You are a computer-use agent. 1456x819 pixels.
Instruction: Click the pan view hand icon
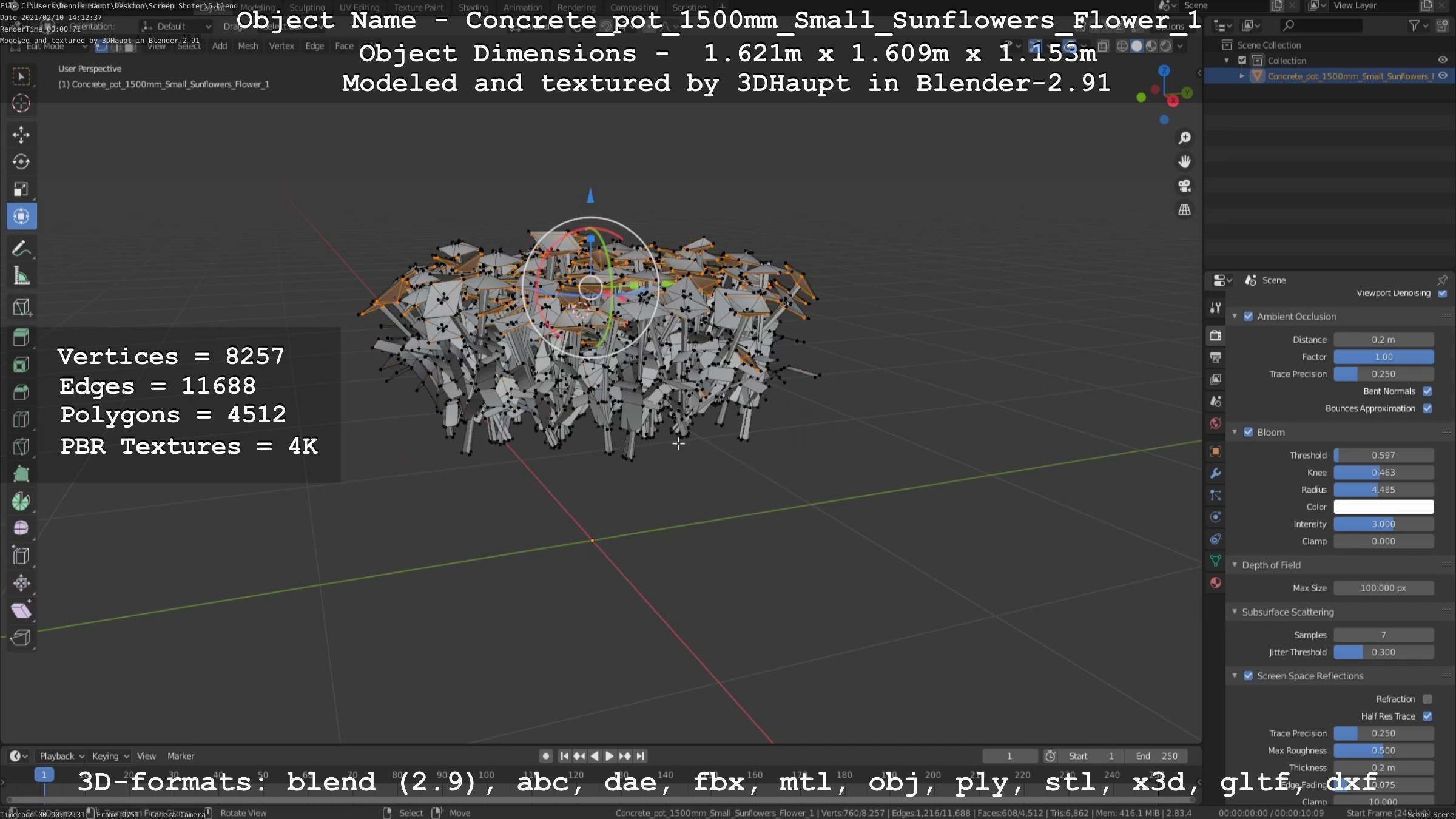(1184, 161)
